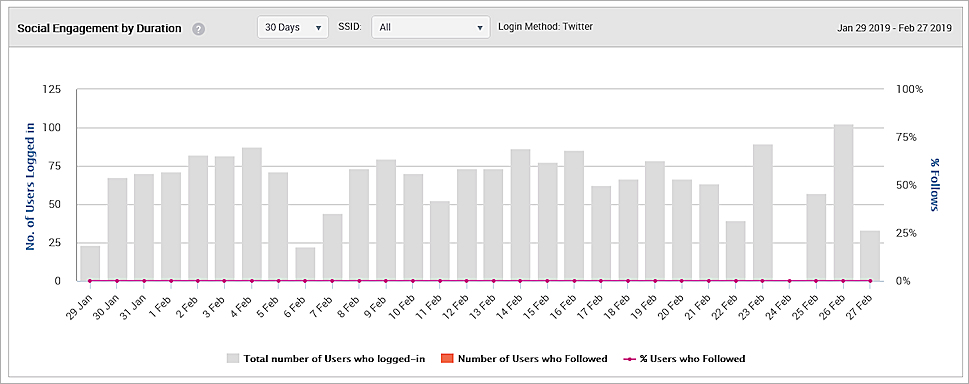Click the 27 Feb bar
This screenshot has width=969, height=384.
(x=870, y=255)
